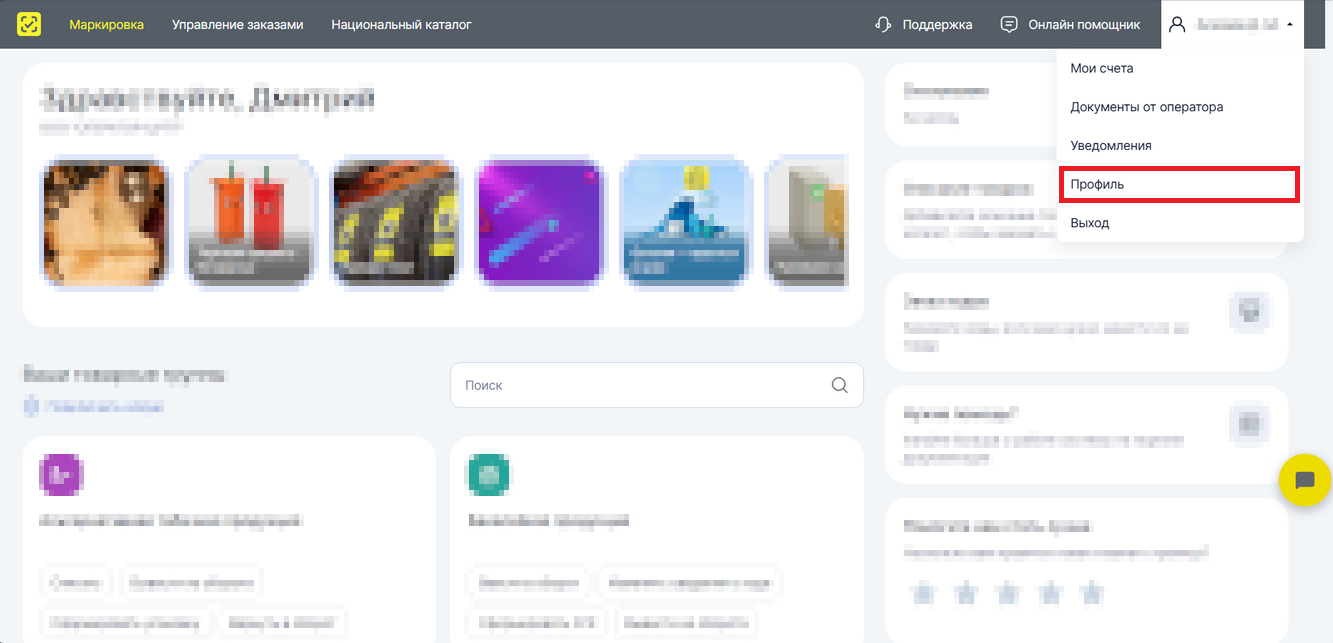Click the teal product group icon
This screenshot has height=643, width=1333.
[x=489, y=475]
